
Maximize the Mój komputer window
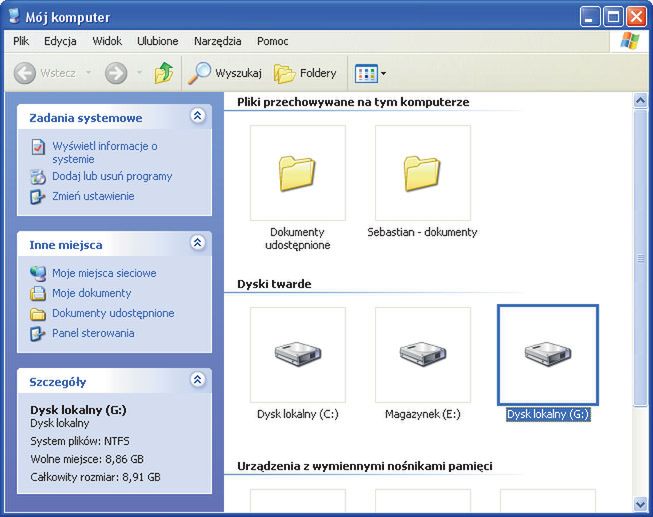tap(613, 17)
